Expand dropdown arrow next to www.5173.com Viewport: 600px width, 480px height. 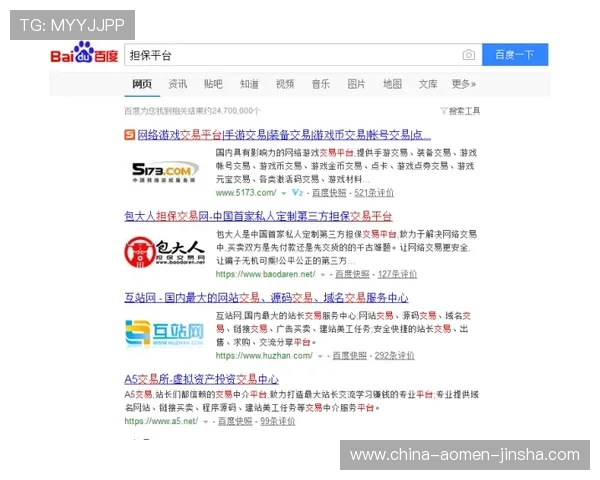coord(284,193)
